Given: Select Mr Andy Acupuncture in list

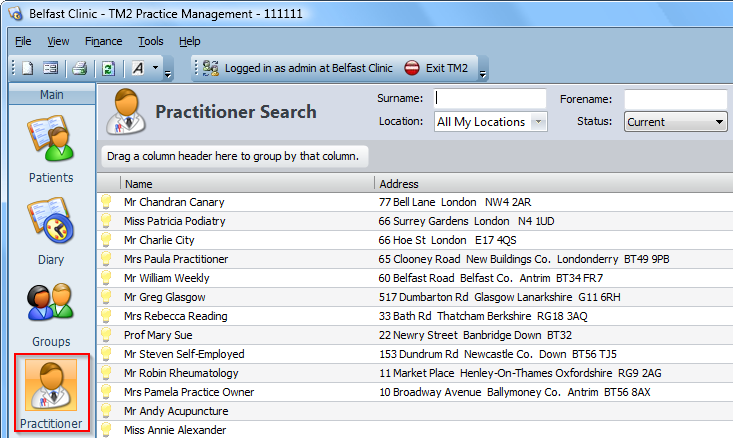Looking at the screenshot, I should point(176,411).
